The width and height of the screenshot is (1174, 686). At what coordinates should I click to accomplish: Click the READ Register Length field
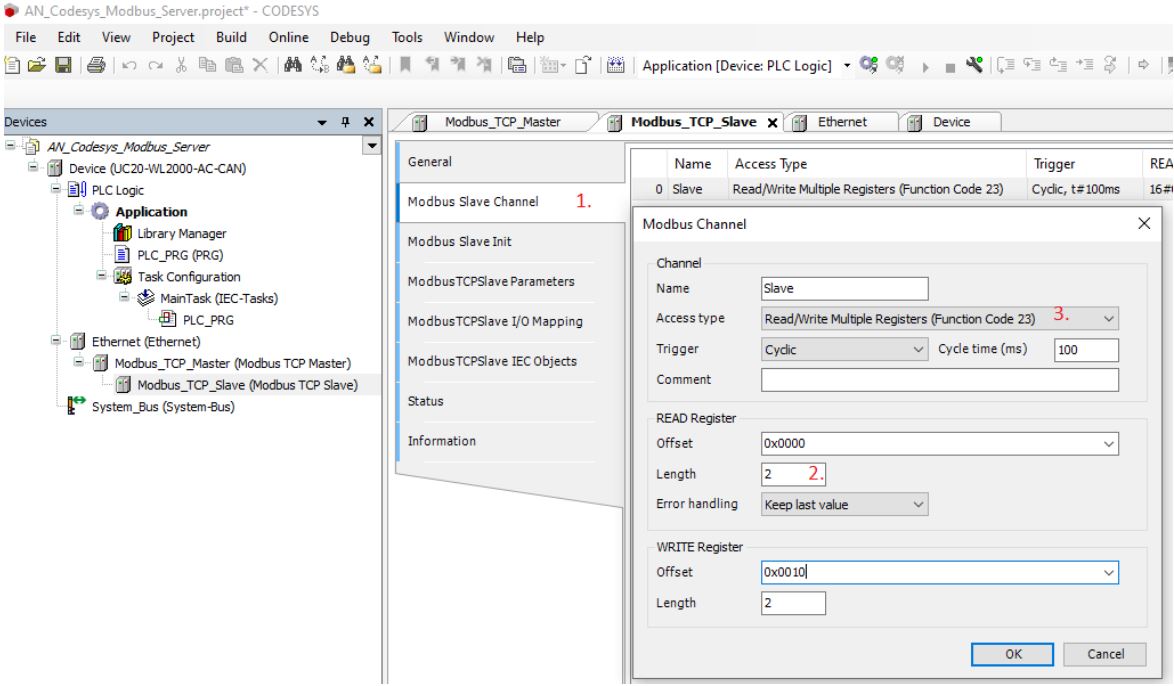[x=793, y=474]
